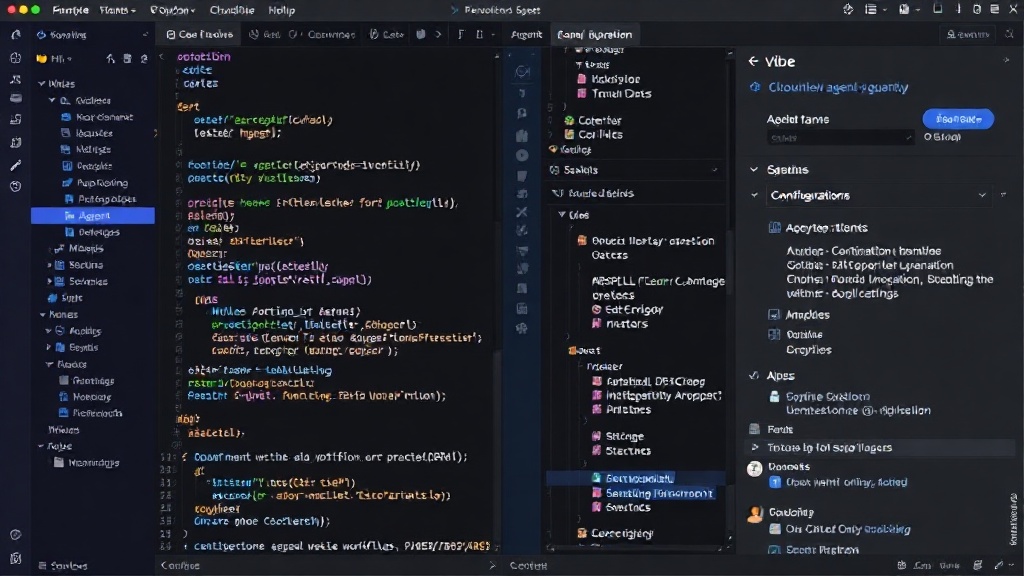Click blue icon beside Clounlen agent heading
The width and height of the screenshot is (1024, 576).
click(755, 87)
